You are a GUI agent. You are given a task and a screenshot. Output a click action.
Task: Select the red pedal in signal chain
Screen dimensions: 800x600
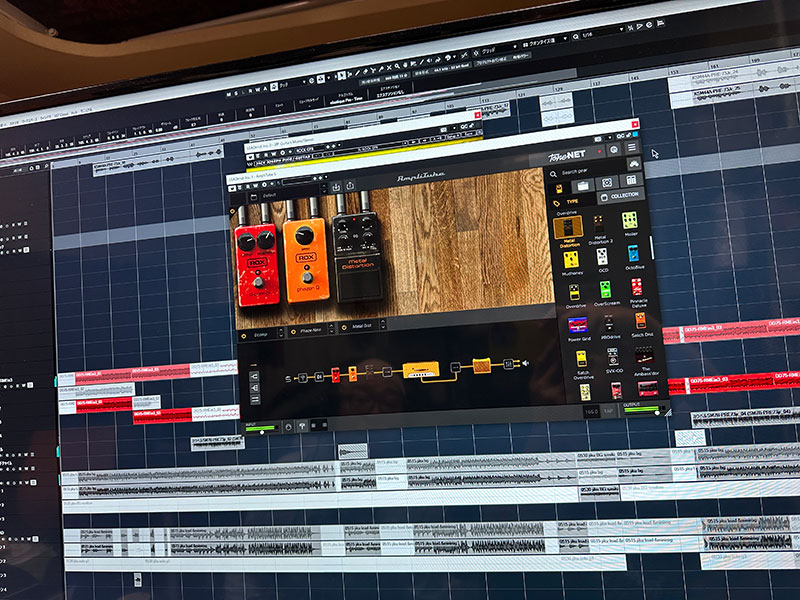pos(335,375)
